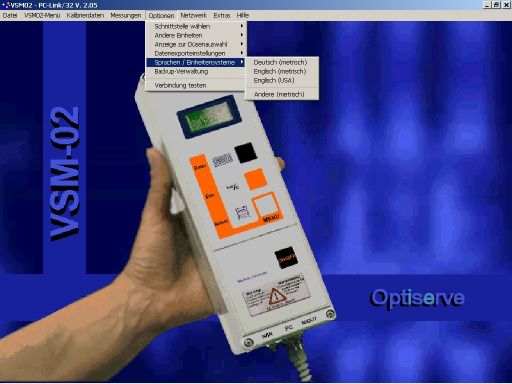512x384 pixels.
Task: Open the Netzwerk menu
Action: pyautogui.click(x=194, y=15)
